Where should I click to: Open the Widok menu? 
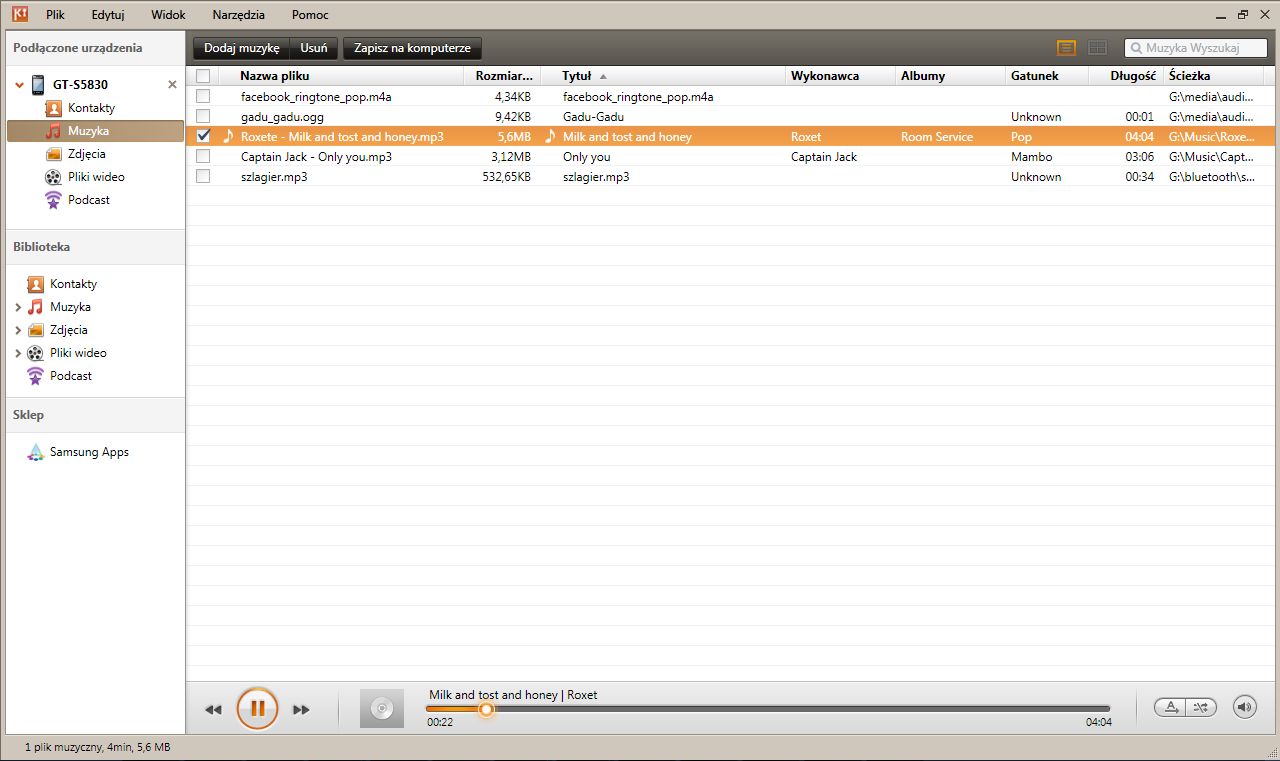pyautogui.click(x=168, y=15)
